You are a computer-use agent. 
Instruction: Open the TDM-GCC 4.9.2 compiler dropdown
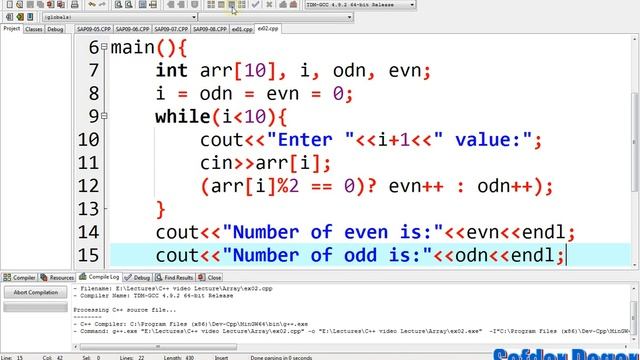point(360,4)
